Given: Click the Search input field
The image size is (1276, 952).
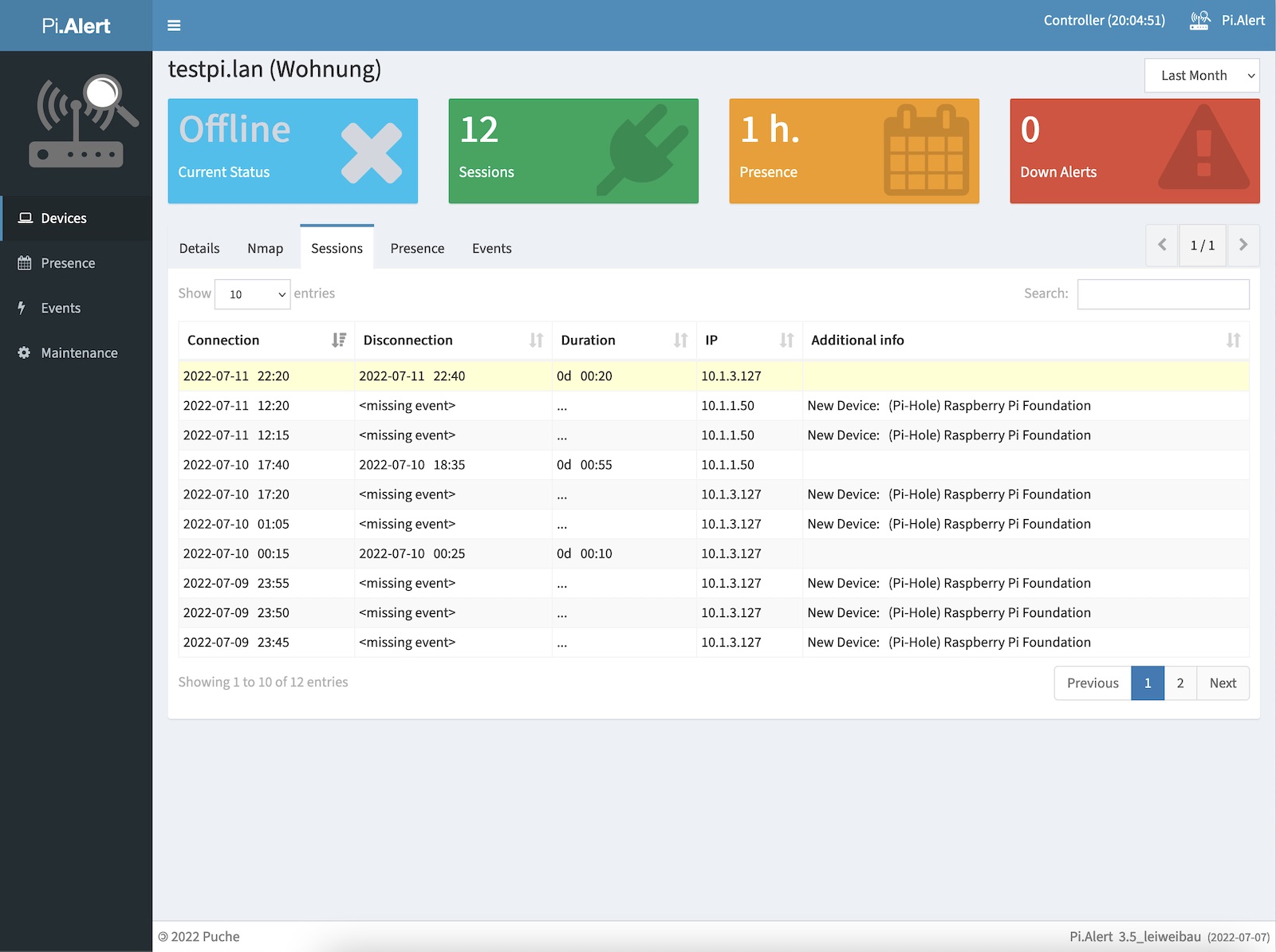Looking at the screenshot, I should (x=1163, y=294).
